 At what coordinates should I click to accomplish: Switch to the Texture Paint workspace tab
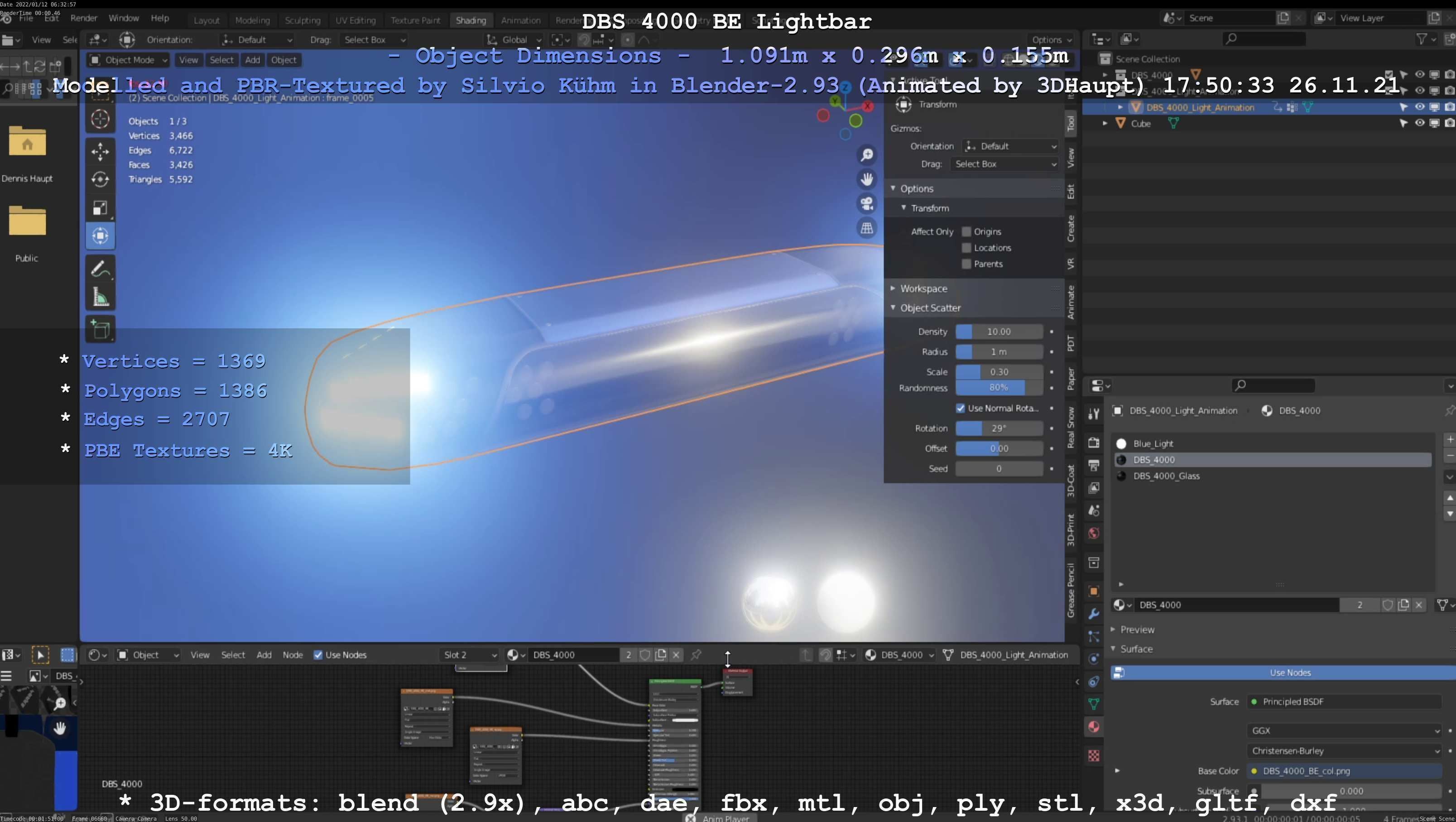point(415,20)
